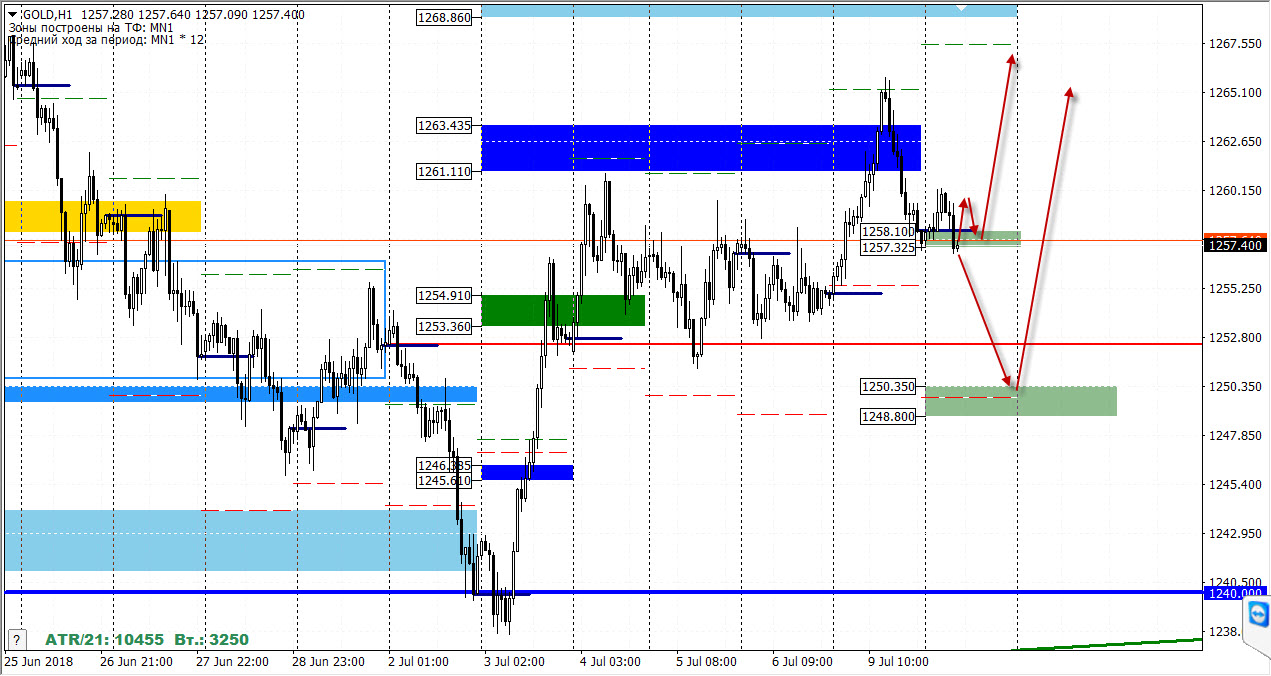Screen dimensions: 1271x676
Task: Select the boxed 1248.800 price label
Action: click(x=889, y=416)
